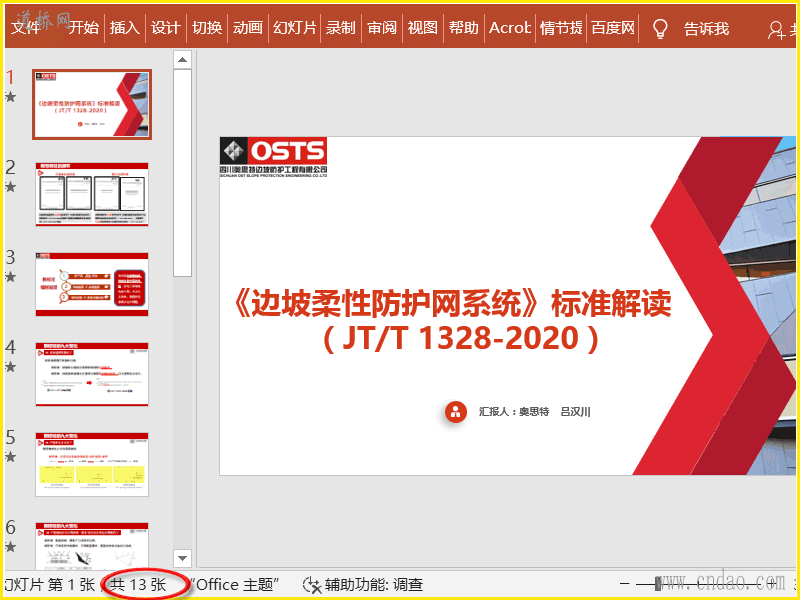Open the 设计 ribbon tab

coord(166,28)
